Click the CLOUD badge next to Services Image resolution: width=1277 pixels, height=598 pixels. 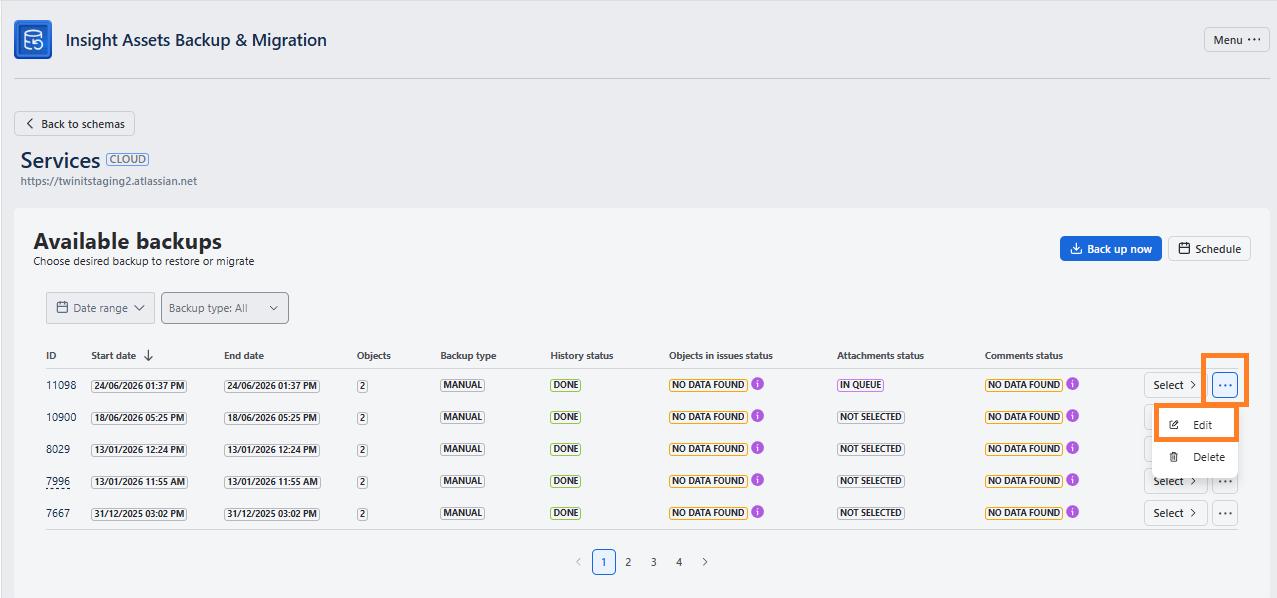click(x=128, y=159)
